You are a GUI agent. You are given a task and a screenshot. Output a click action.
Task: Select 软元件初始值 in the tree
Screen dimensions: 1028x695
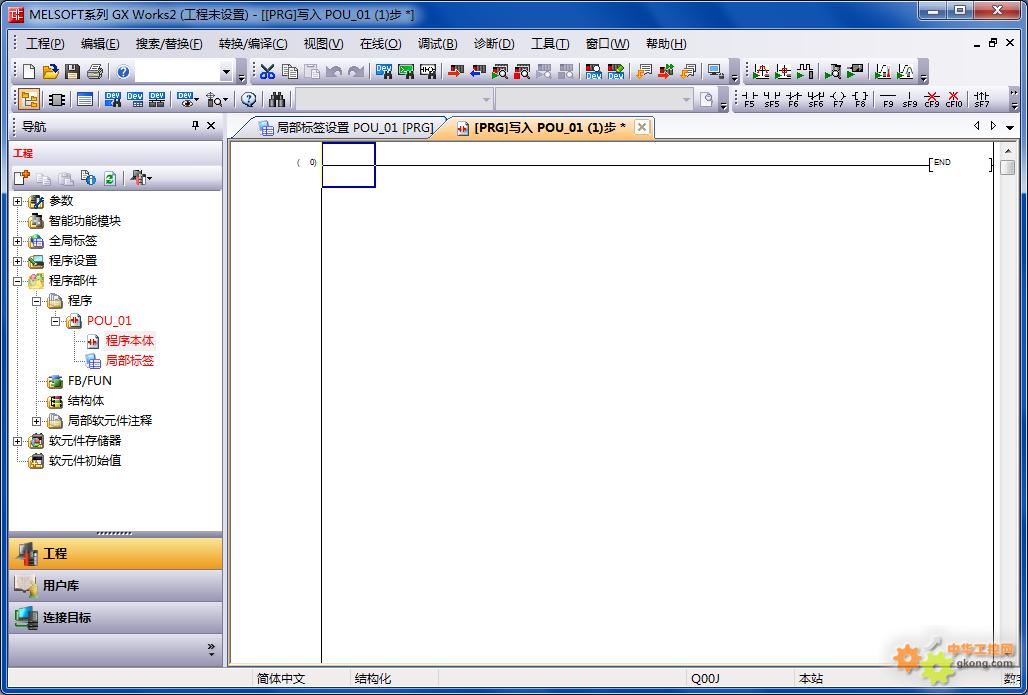click(85, 461)
